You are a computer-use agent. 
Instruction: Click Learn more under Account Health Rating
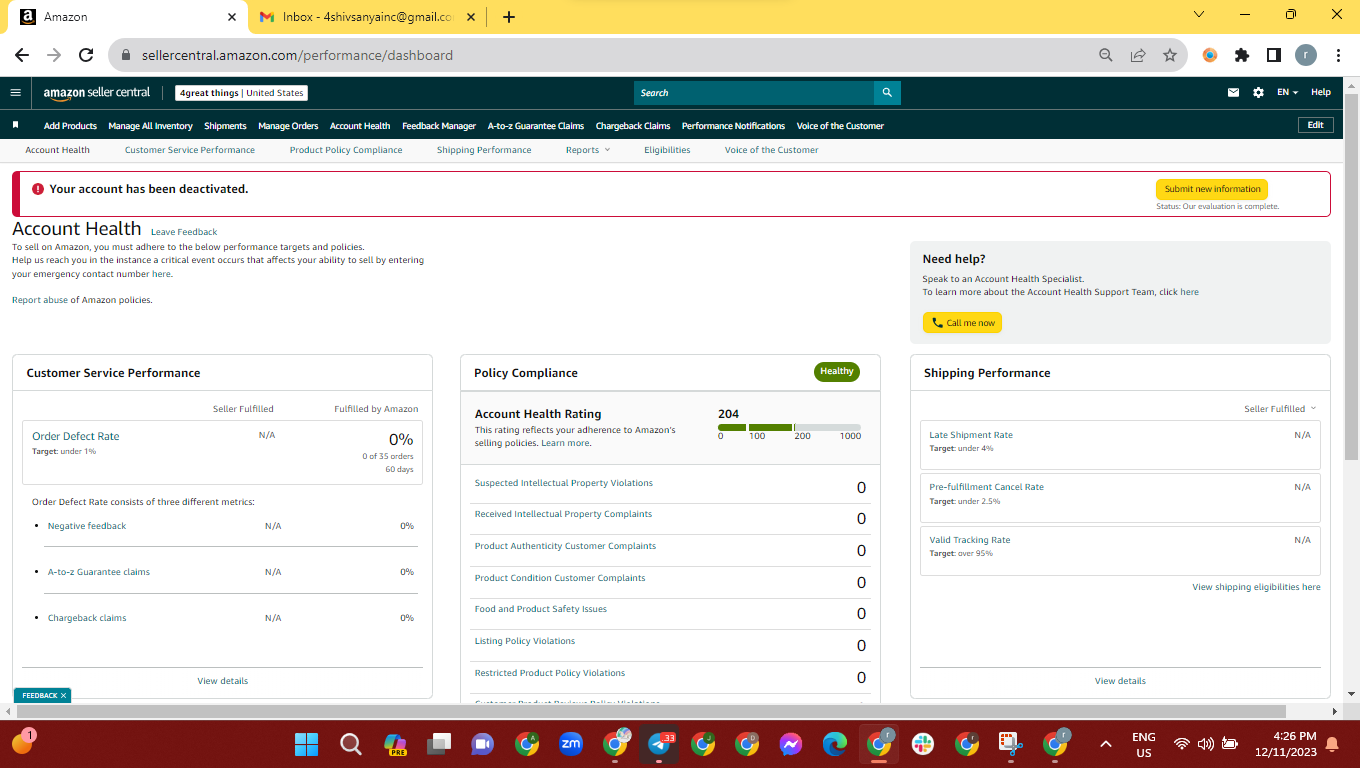(x=566, y=443)
